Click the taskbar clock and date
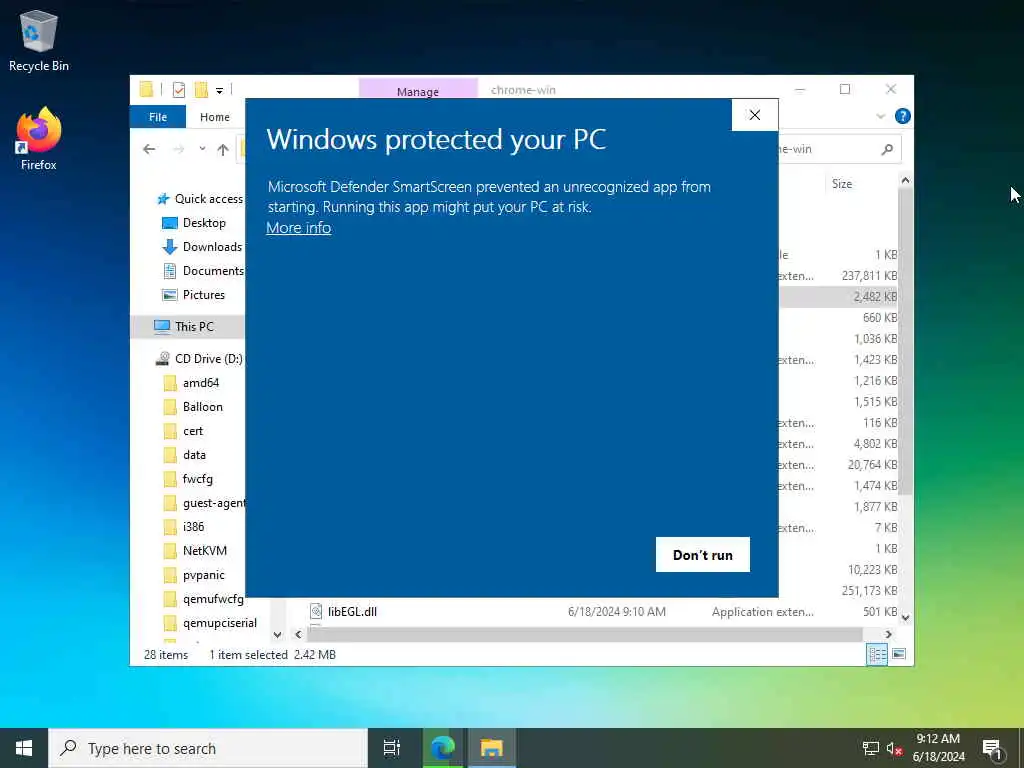This screenshot has width=1024, height=768. [938, 748]
